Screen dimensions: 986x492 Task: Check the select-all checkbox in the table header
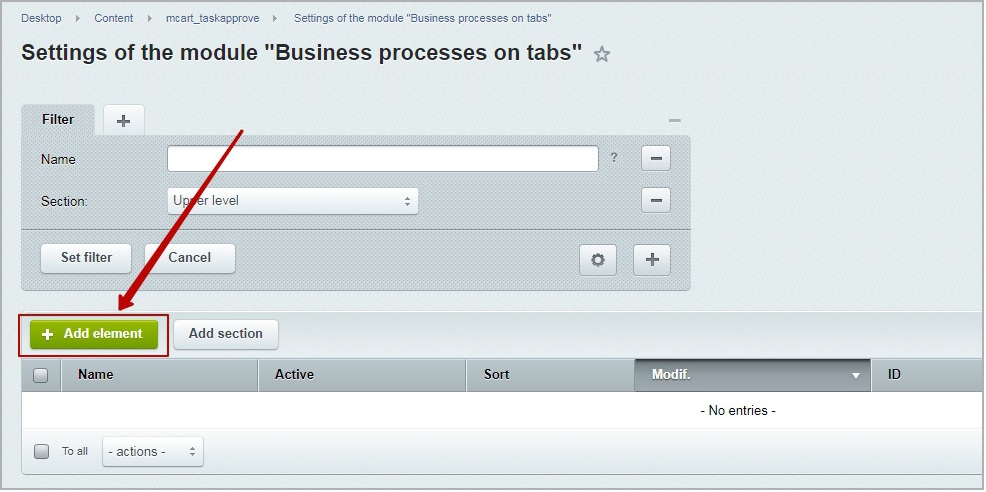41,376
